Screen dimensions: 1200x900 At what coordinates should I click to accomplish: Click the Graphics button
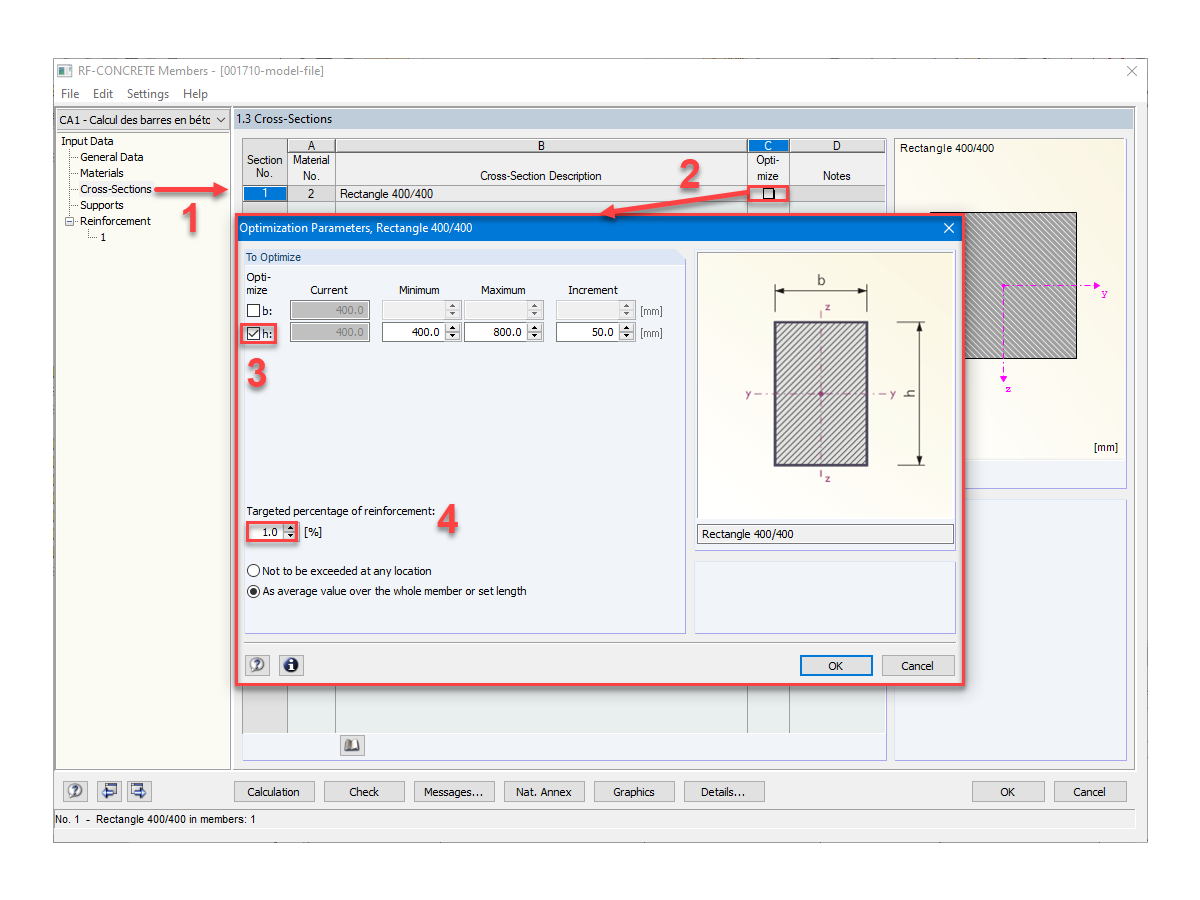click(634, 792)
